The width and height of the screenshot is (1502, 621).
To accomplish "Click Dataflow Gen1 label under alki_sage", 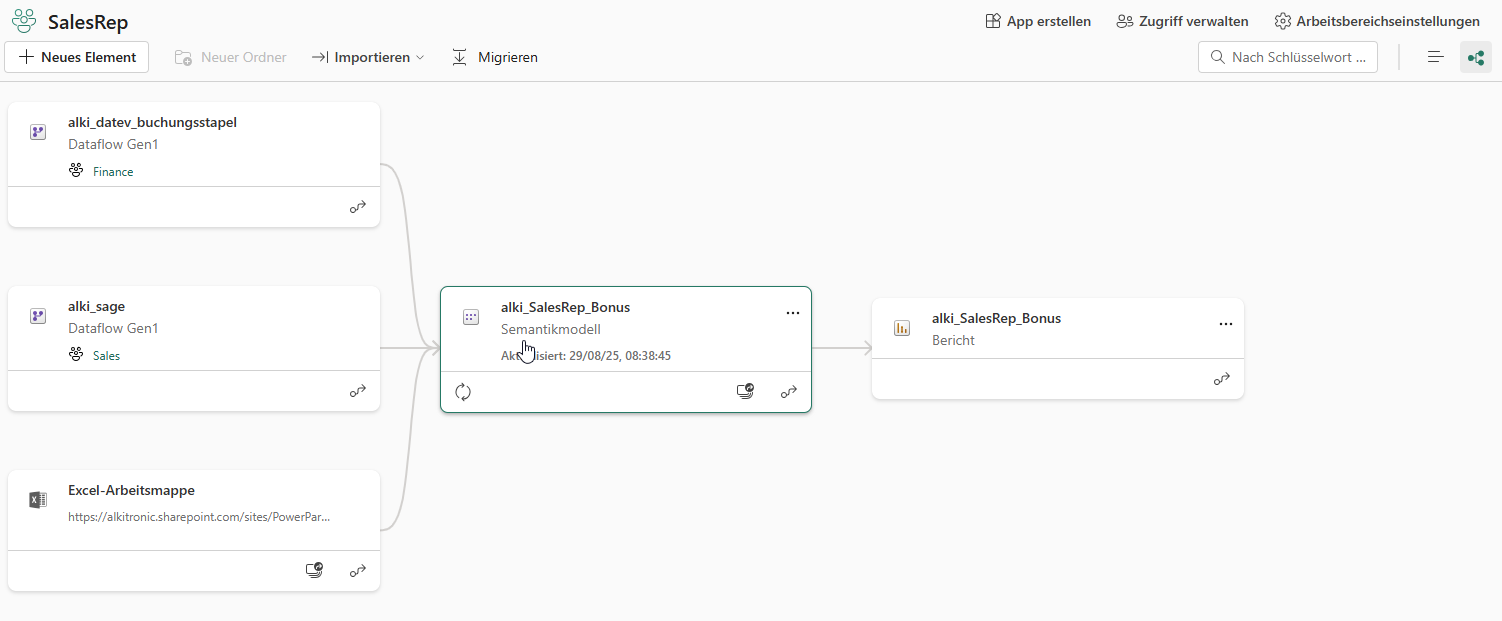I will click(x=113, y=328).
